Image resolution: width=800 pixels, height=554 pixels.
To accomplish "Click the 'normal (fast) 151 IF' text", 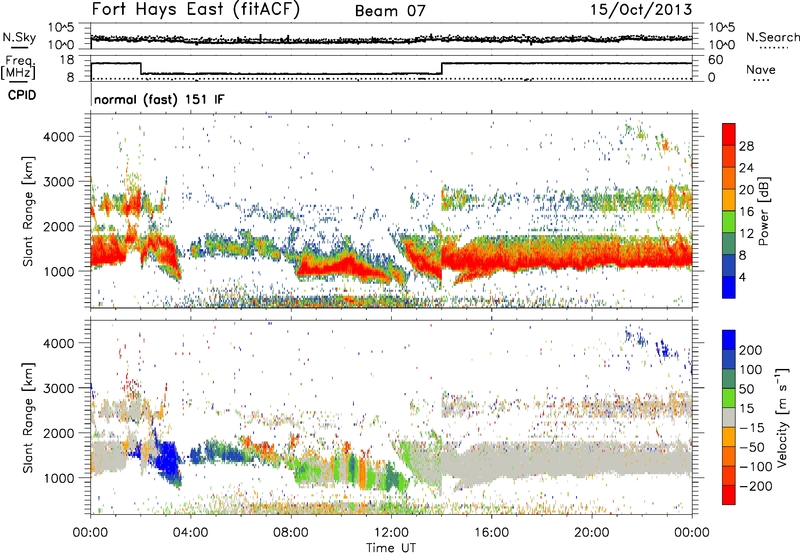I will click(159, 99).
